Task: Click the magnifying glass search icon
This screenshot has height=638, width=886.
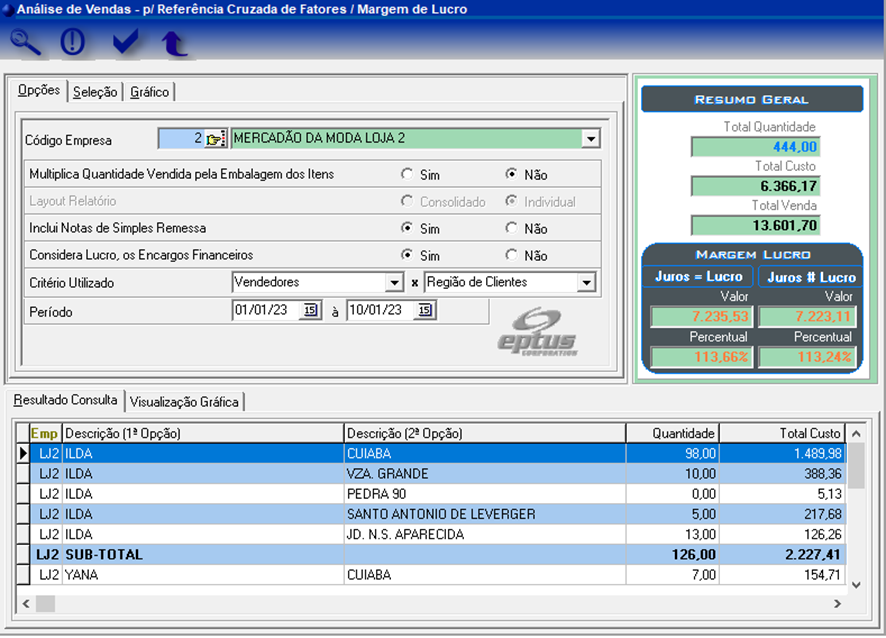Action: [26, 42]
